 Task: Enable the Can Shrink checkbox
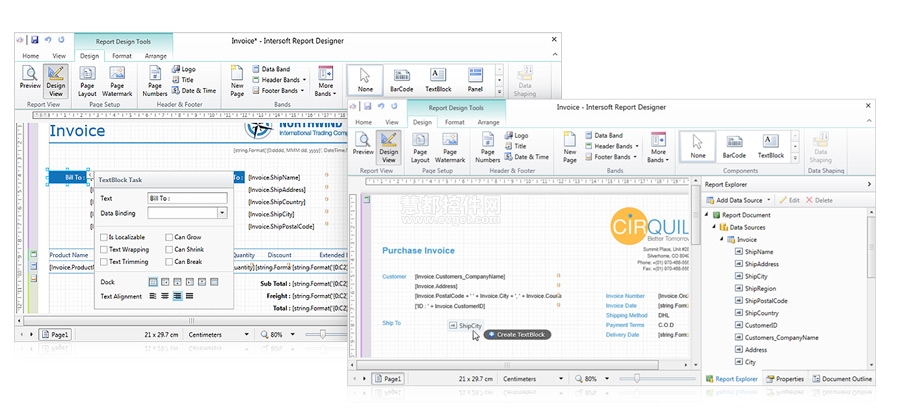169,250
